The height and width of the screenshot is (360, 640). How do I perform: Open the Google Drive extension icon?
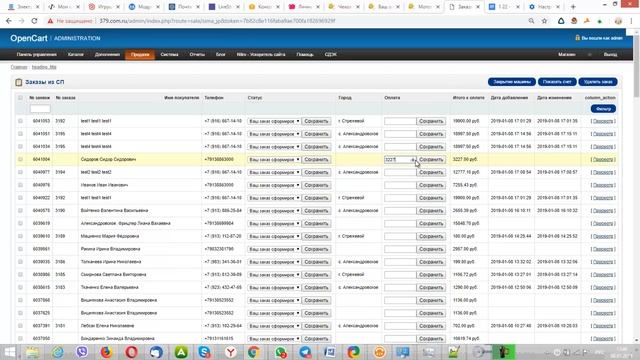click(x=561, y=21)
